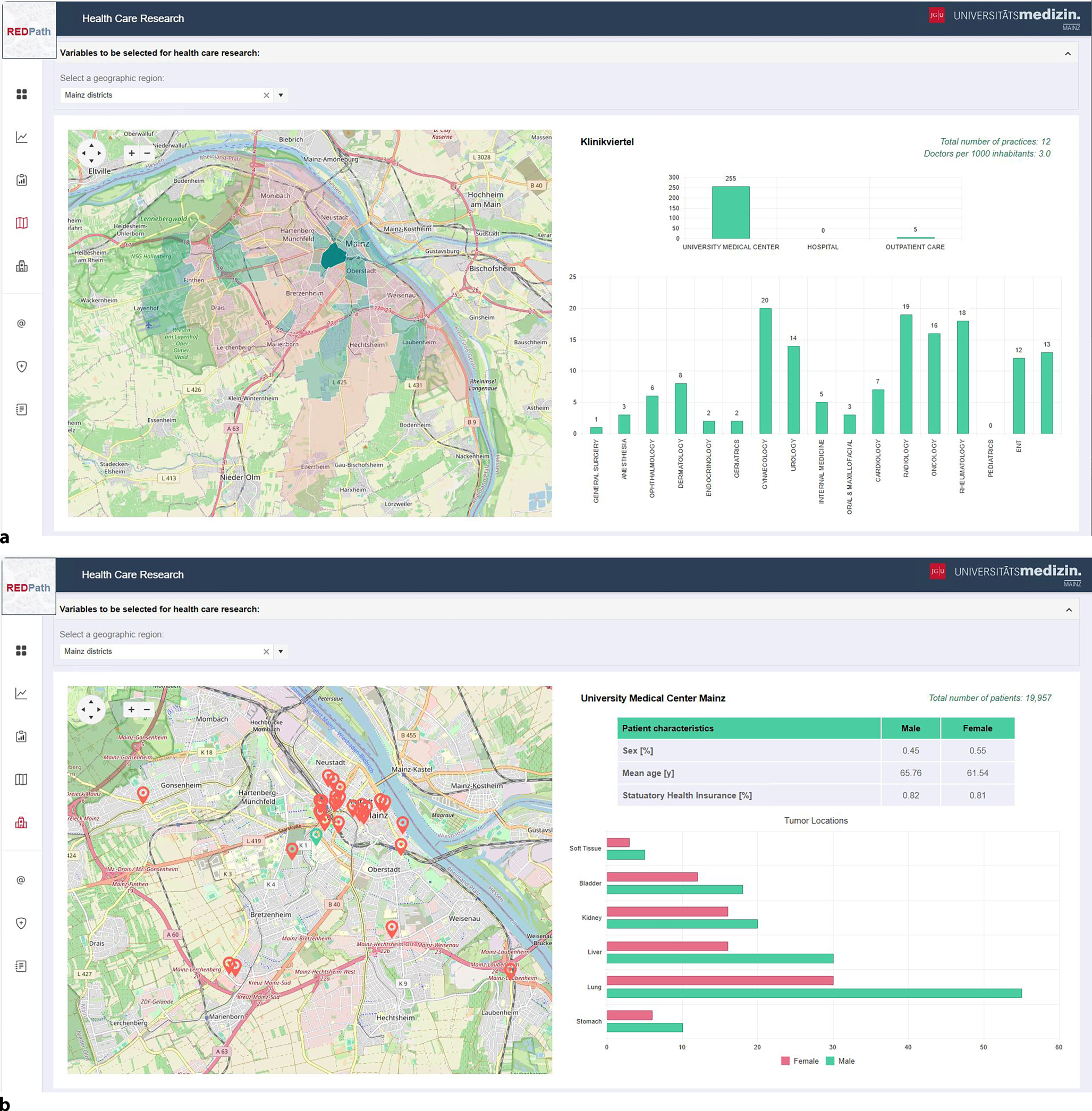The image size is (1092, 1111).
Task: Select the red map icon in top sidebar
Action: point(22,223)
